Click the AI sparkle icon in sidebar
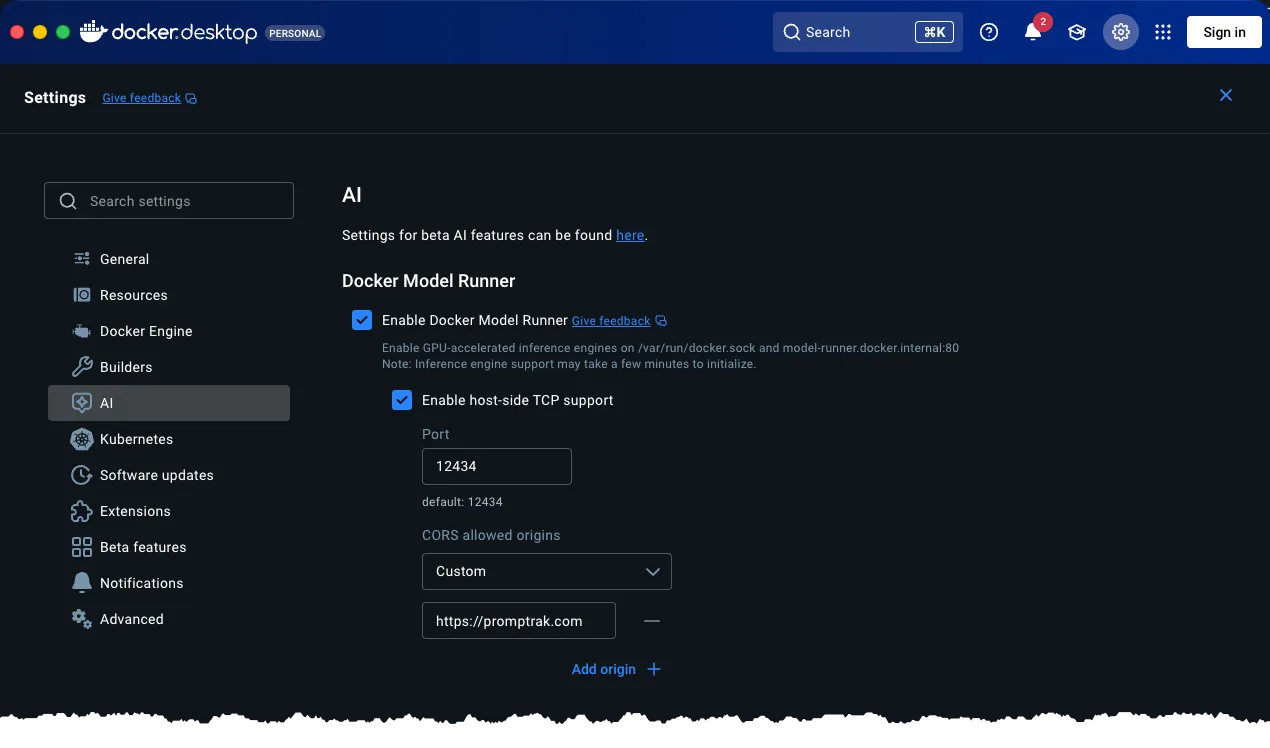 [x=82, y=403]
